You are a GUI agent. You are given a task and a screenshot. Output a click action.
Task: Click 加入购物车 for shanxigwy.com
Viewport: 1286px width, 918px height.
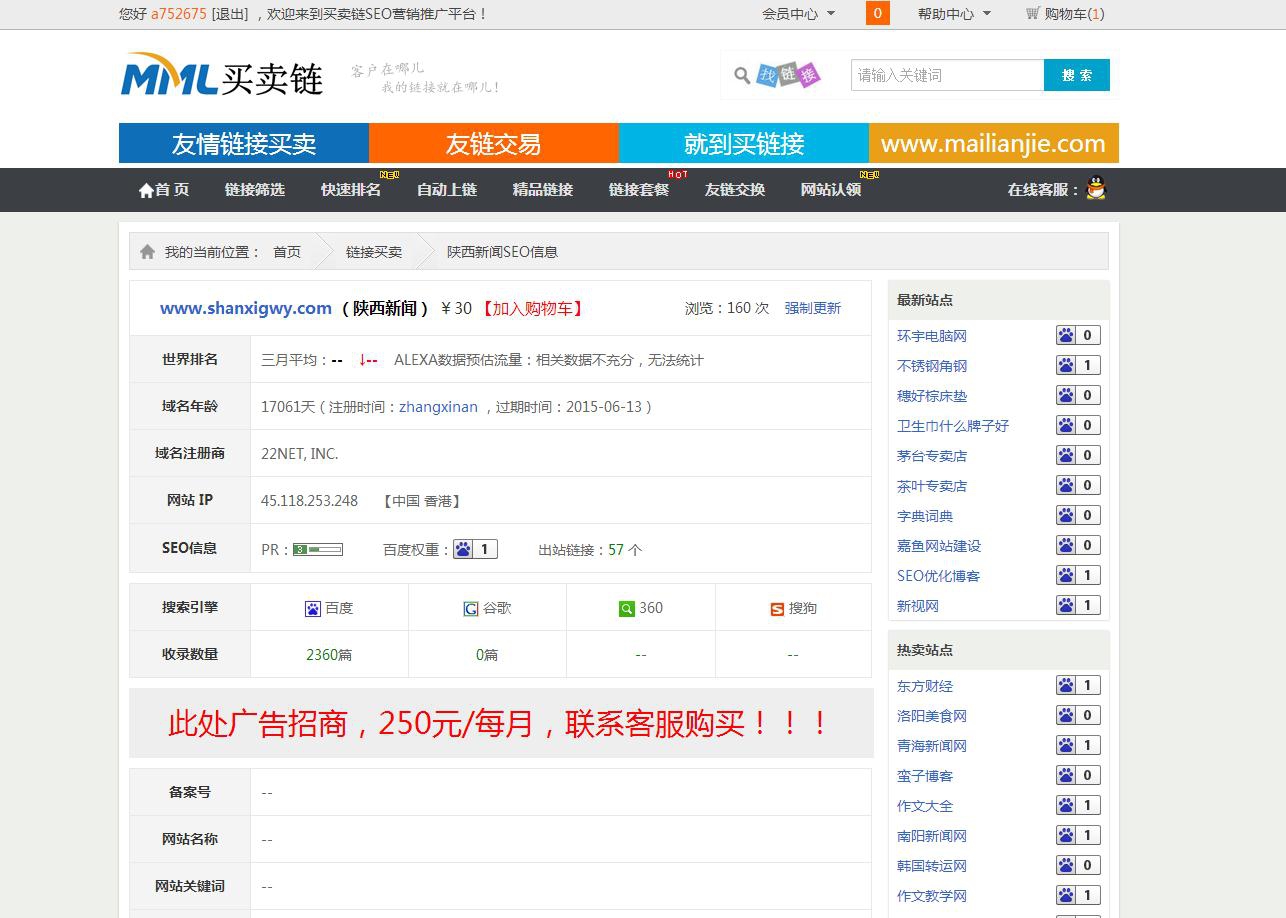point(532,308)
